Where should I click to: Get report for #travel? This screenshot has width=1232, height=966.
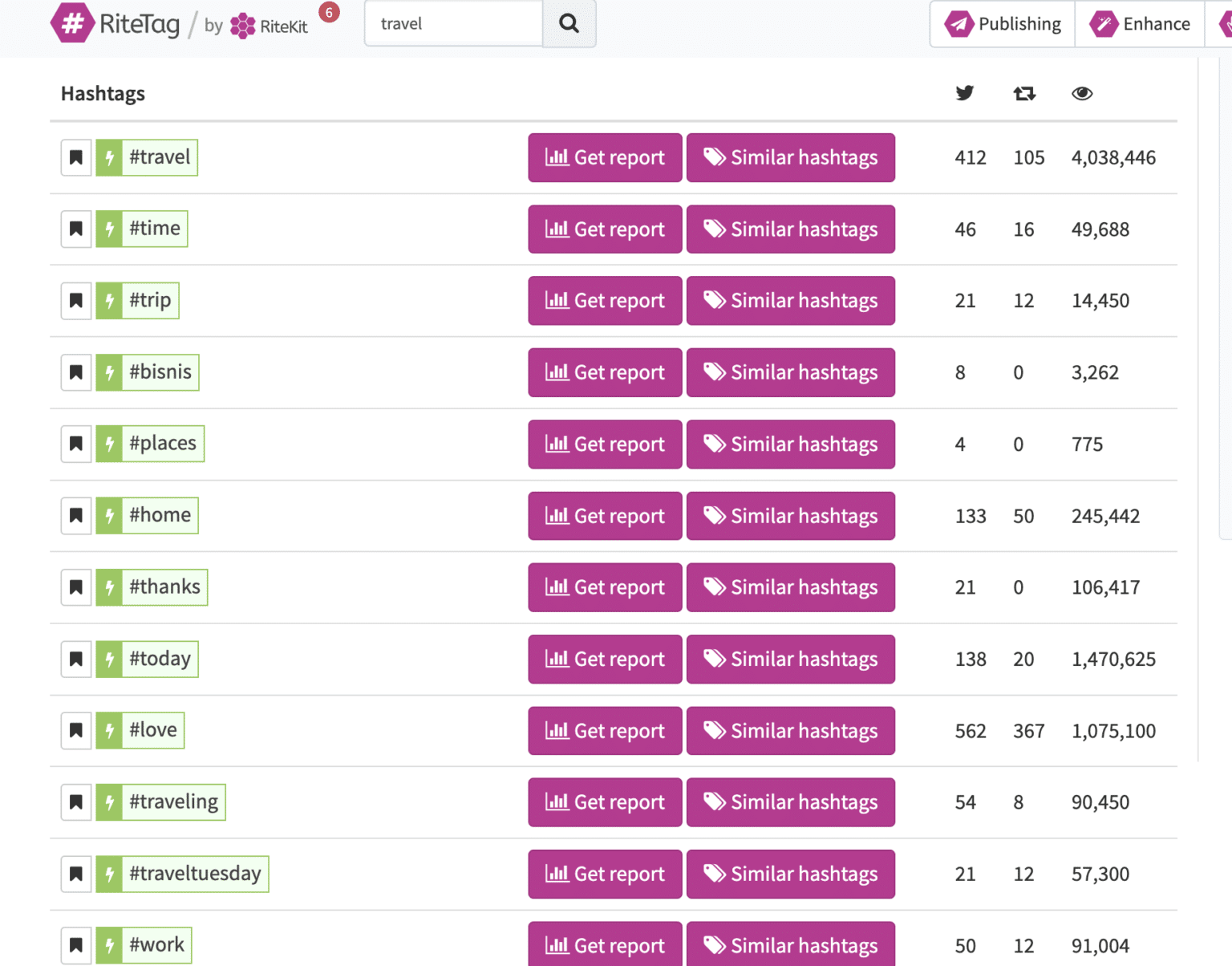tap(604, 157)
